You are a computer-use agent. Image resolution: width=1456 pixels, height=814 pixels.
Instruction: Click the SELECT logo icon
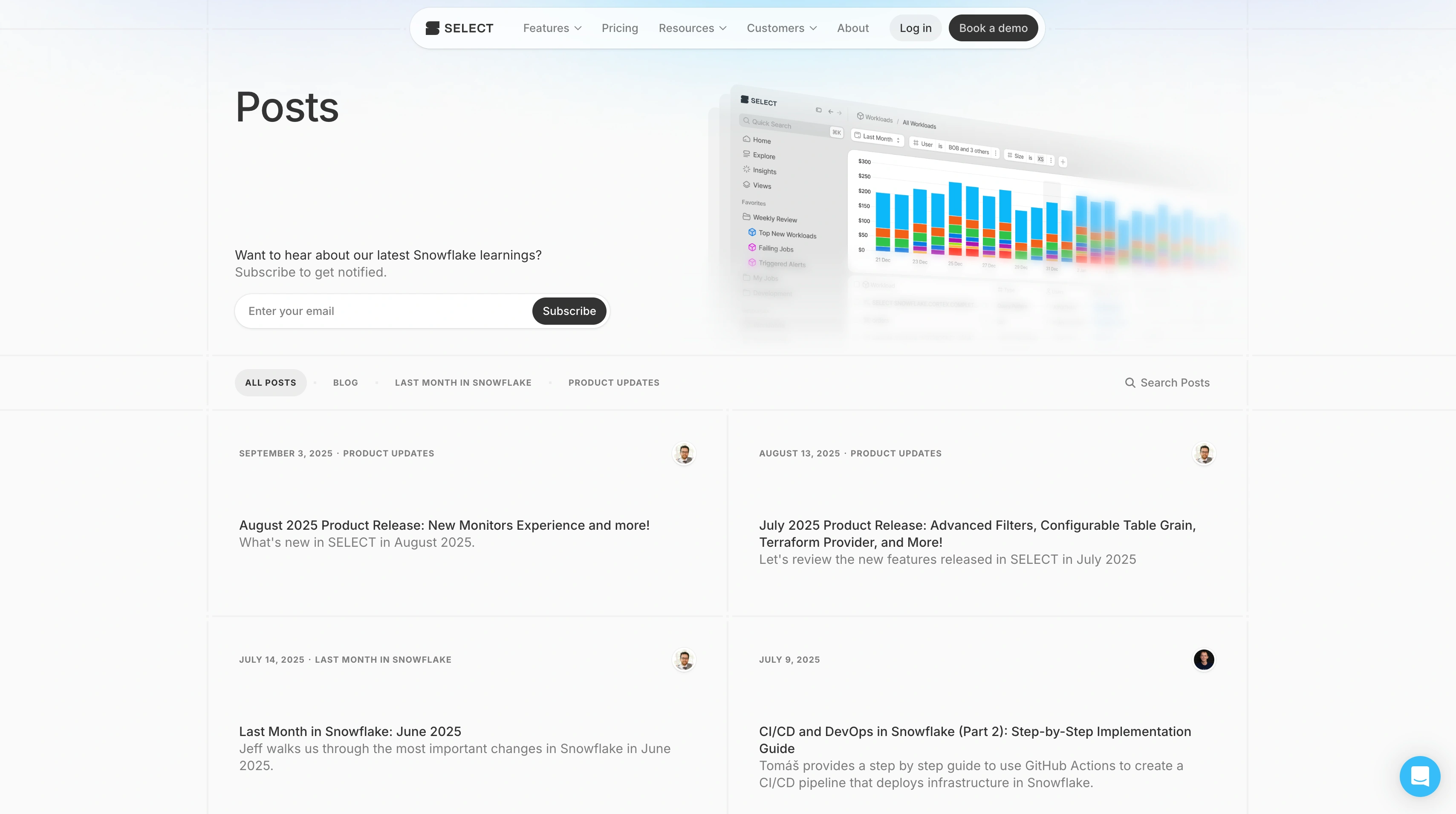tap(432, 28)
